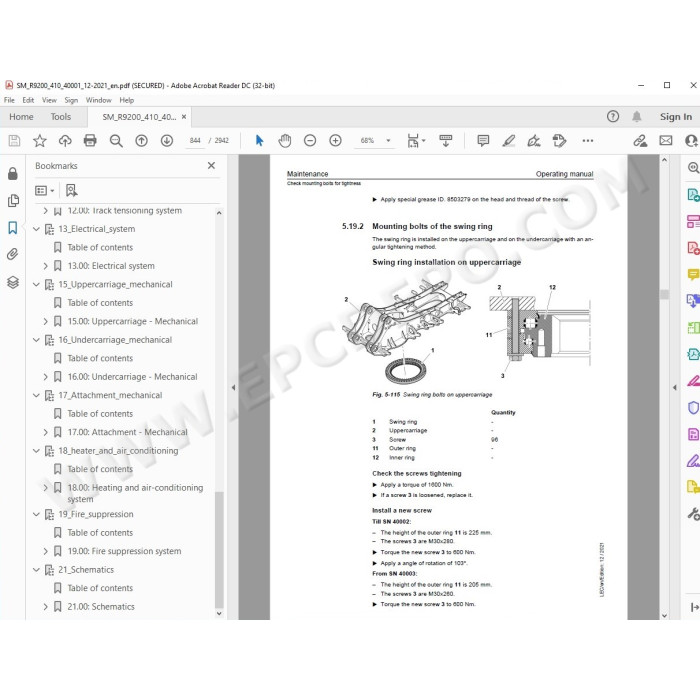
Task: Select the Hand pan tool
Action: [x=284, y=141]
